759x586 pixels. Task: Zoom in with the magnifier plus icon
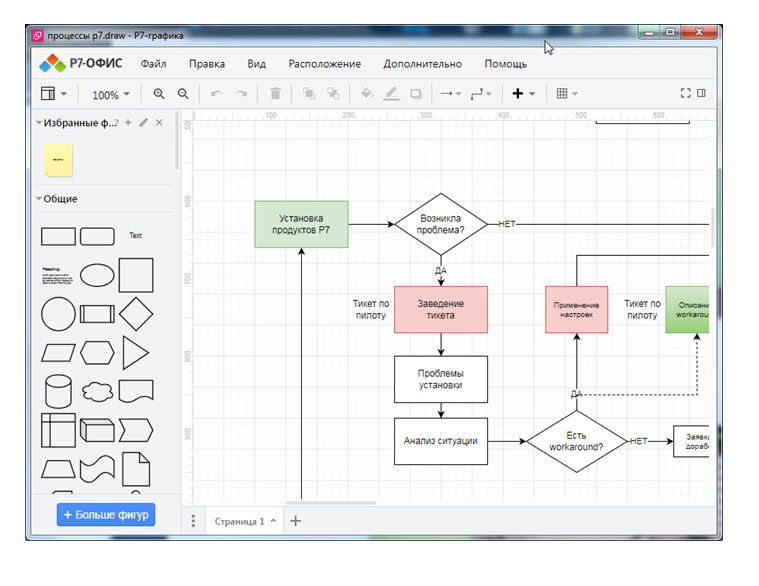click(x=159, y=94)
